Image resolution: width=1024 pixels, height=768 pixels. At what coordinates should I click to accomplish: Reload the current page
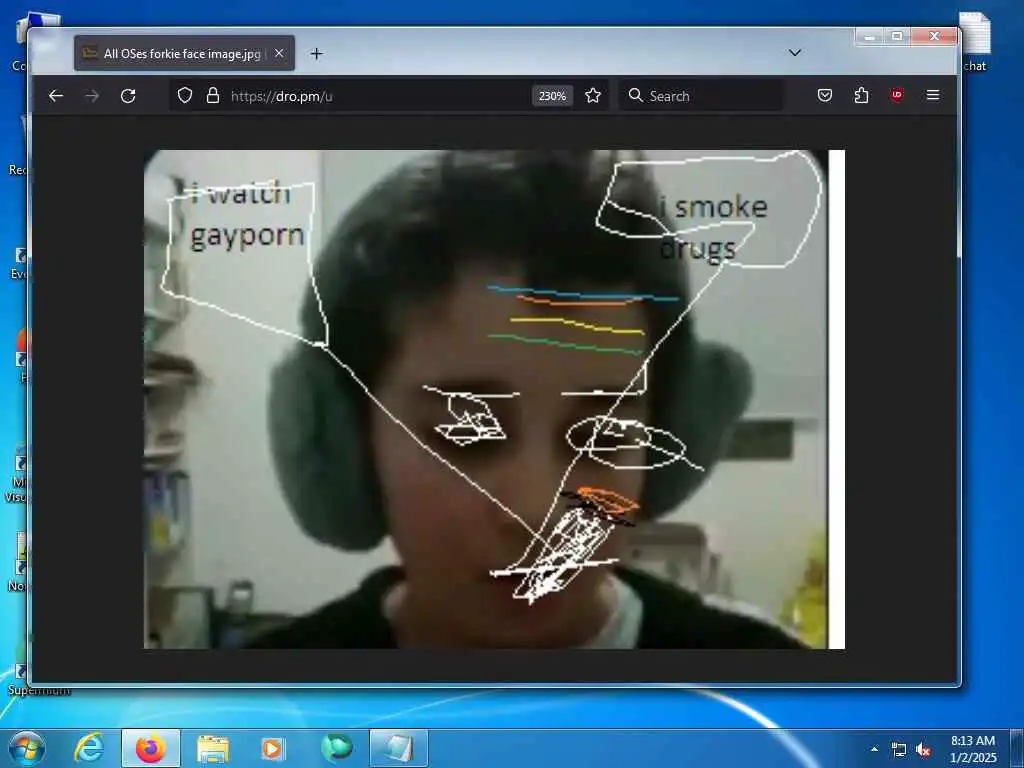point(128,96)
